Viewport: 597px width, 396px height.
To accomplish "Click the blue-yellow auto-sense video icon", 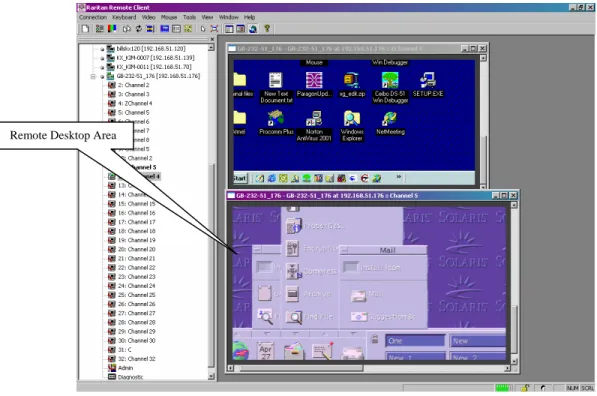I will [150, 29].
